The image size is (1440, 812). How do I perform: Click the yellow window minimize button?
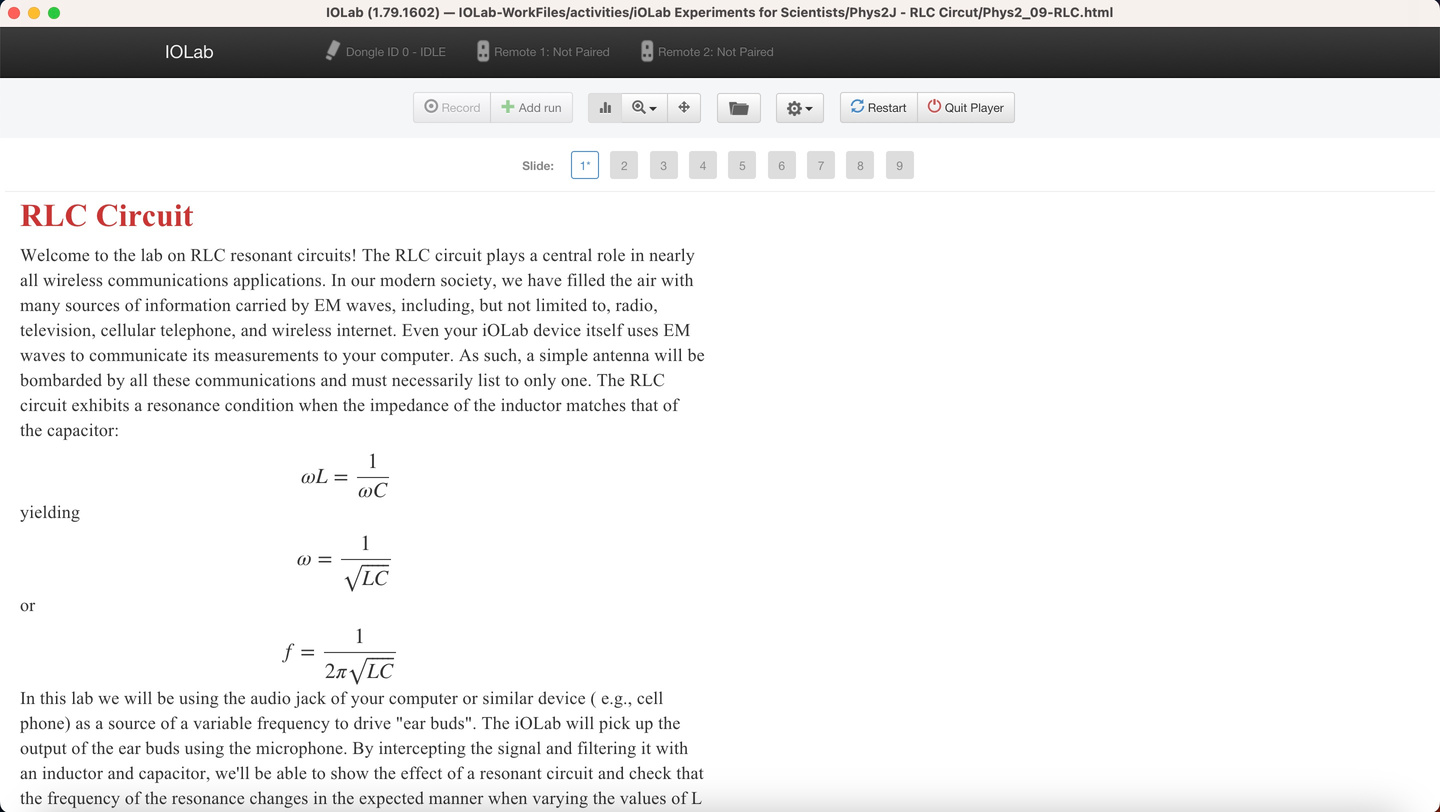34,13
